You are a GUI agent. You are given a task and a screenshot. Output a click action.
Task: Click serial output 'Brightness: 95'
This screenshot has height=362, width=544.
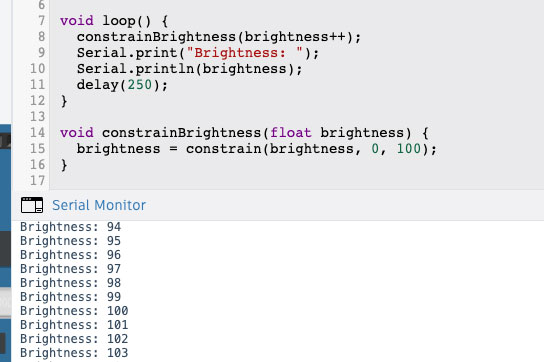click(x=70, y=241)
